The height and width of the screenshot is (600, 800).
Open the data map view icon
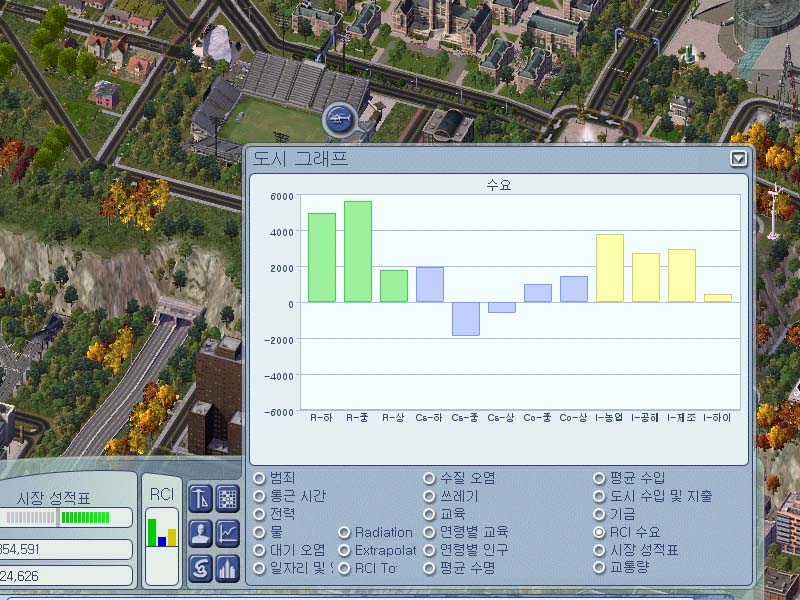point(228,498)
